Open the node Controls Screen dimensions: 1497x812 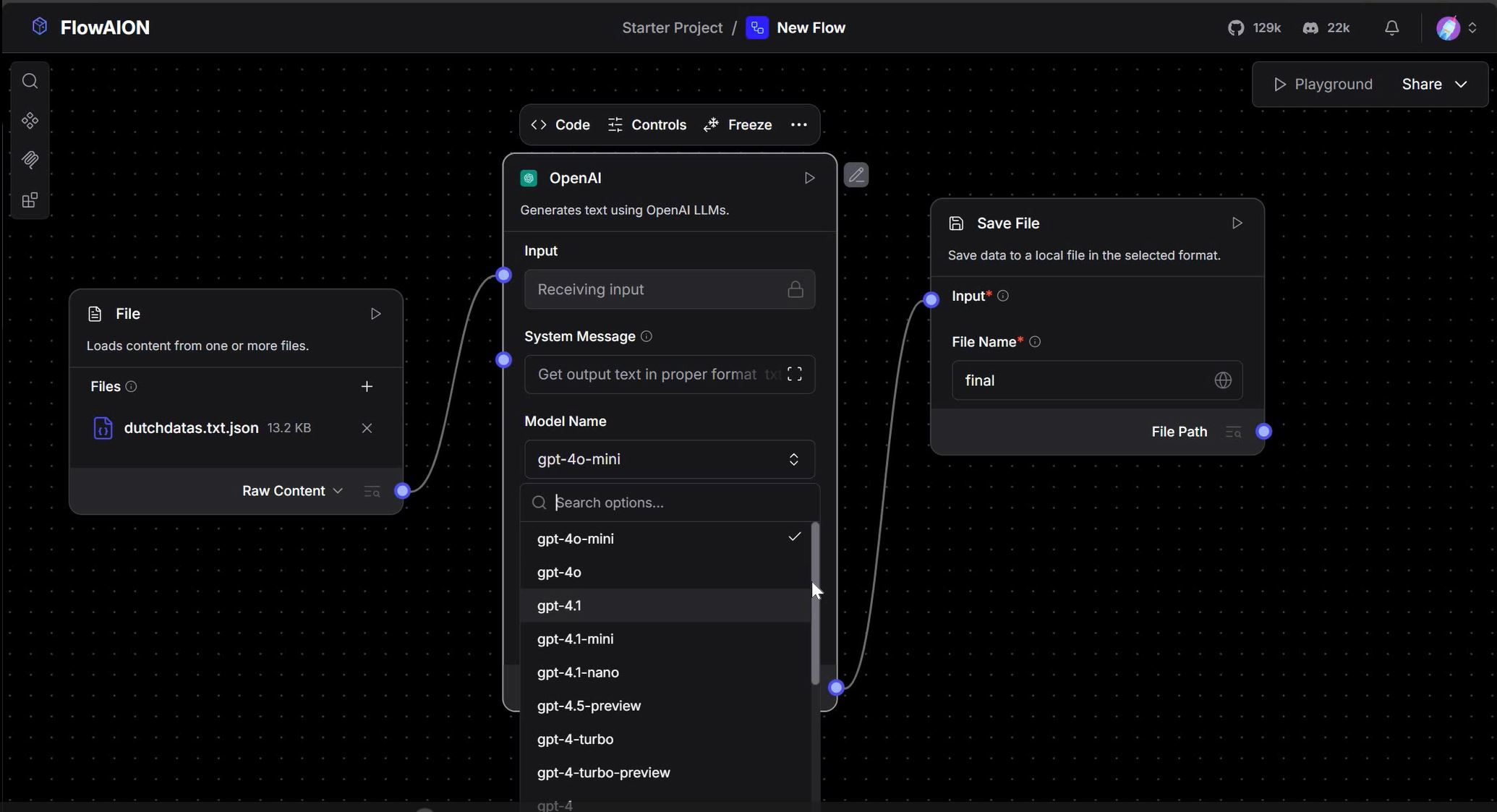(647, 125)
